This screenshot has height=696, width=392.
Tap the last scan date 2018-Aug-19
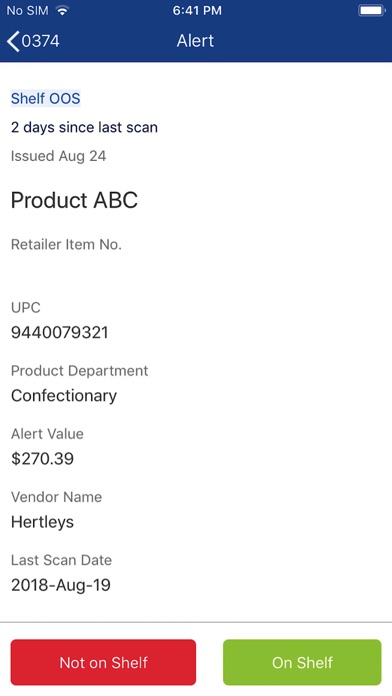61,585
